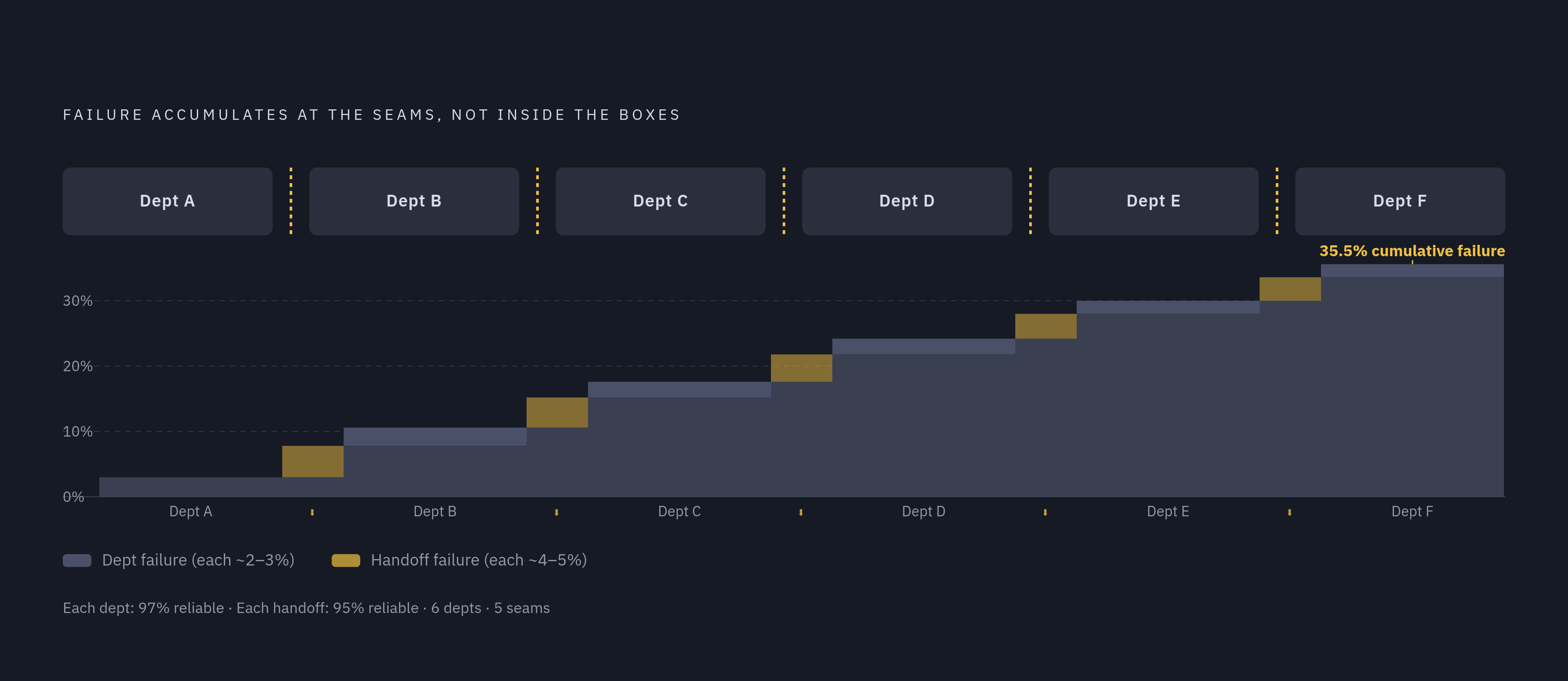
Task: Click the footnote about 97% reliable depts
Action: (x=306, y=608)
